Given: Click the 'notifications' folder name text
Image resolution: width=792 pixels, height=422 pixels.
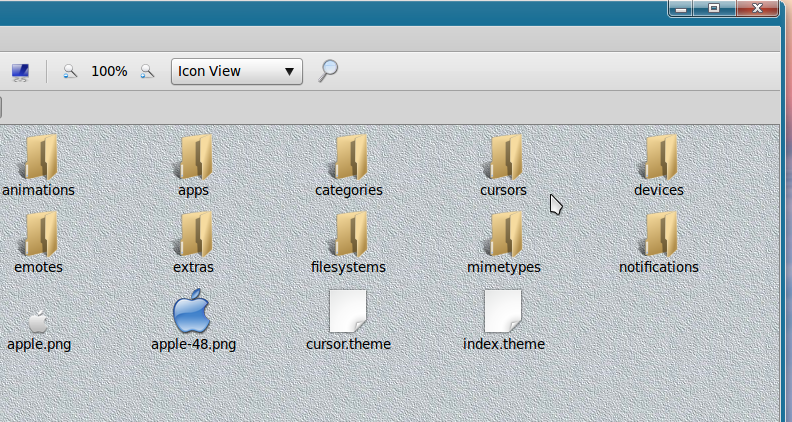Looking at the screenshot, I should click(x=659, y=267).
